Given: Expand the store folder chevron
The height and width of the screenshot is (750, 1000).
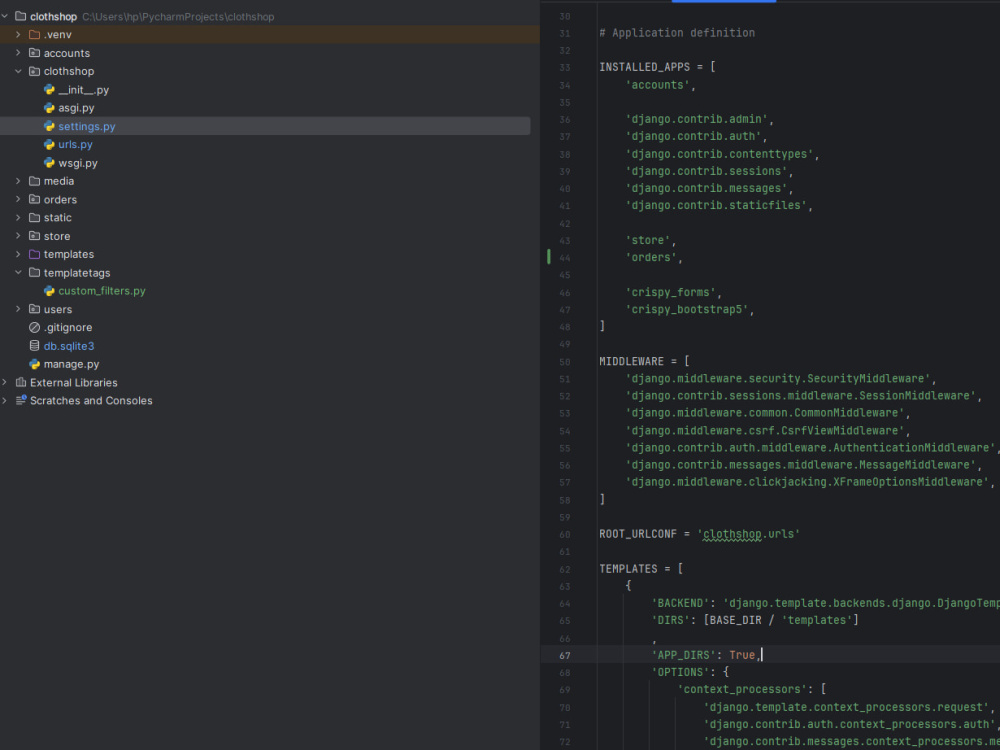Looking at the screenshot, I should point(18,236).
